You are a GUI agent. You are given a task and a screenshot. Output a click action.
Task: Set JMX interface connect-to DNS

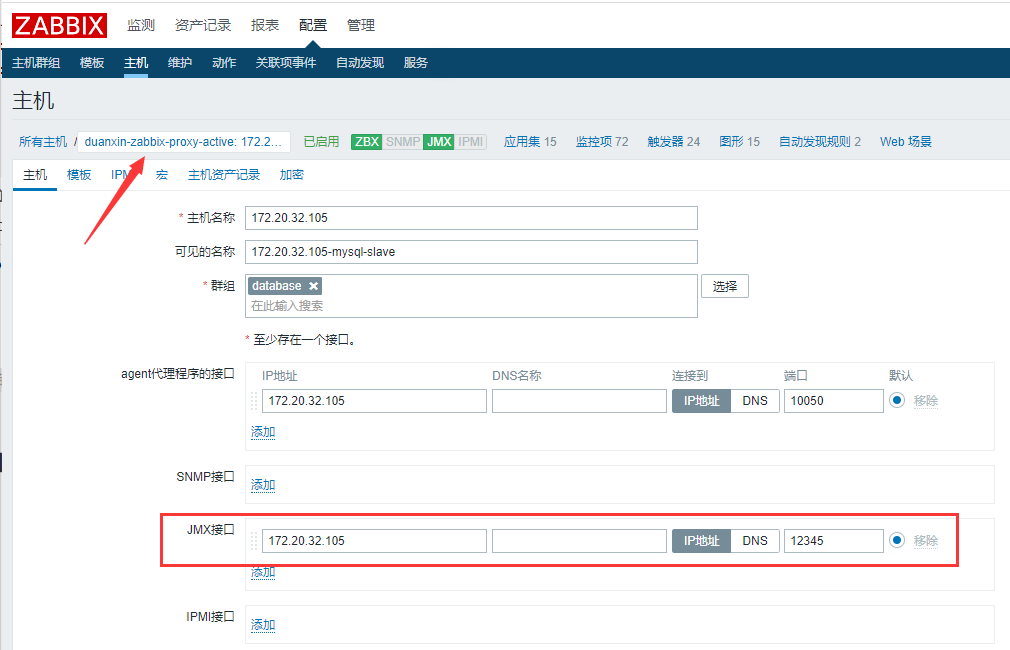pos(755,540)
